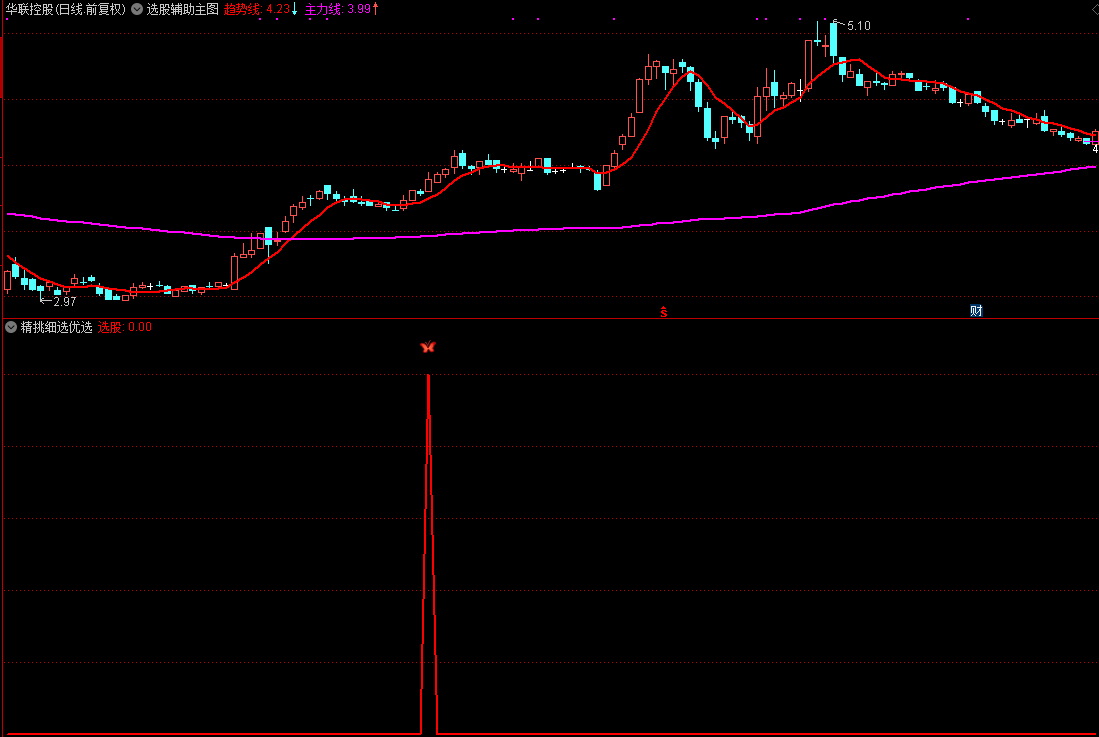The height and width of the screenshot is (737, 1099).
Task: Expand the 精挑细选优选 indicator dropdown
Action: (11, 327)
